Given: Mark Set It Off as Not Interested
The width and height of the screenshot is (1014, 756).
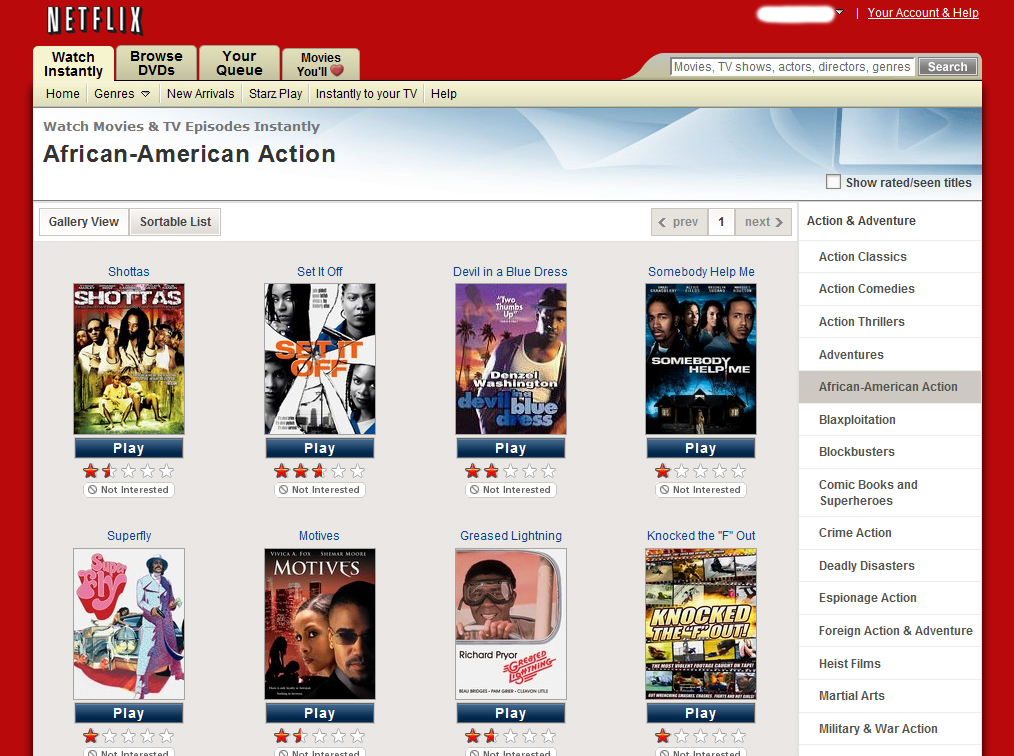Looking at the screenshot, I should tap(320, 490).
